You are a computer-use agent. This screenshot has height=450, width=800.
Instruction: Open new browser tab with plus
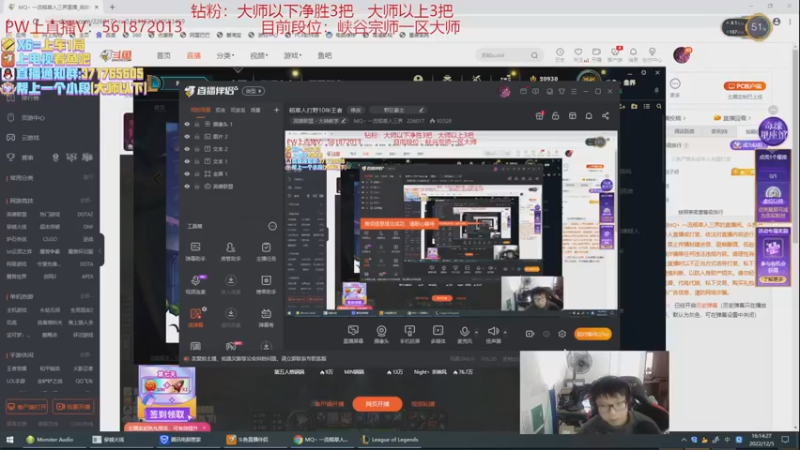112,7
